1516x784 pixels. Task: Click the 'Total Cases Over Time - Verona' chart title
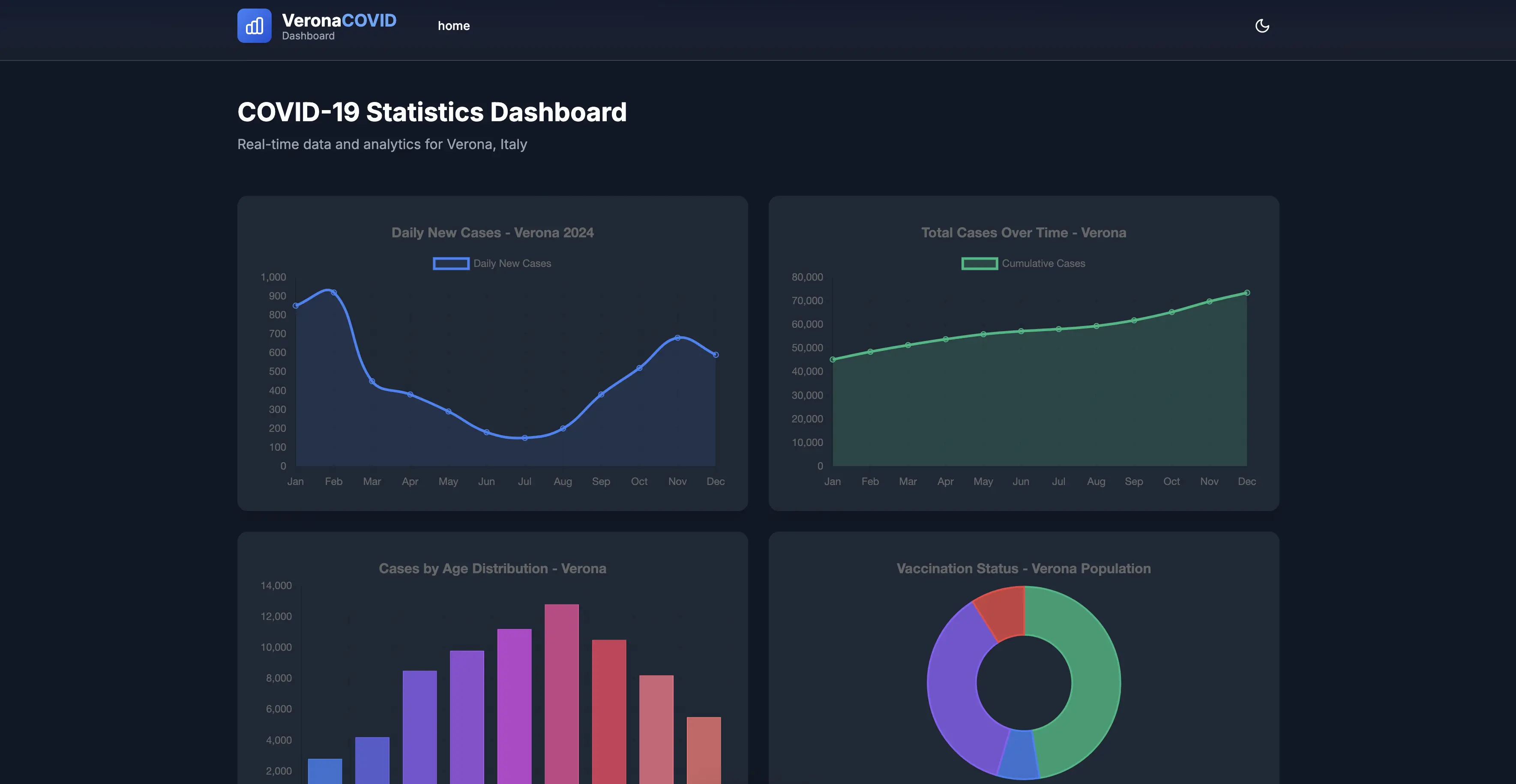point(1023,233)
